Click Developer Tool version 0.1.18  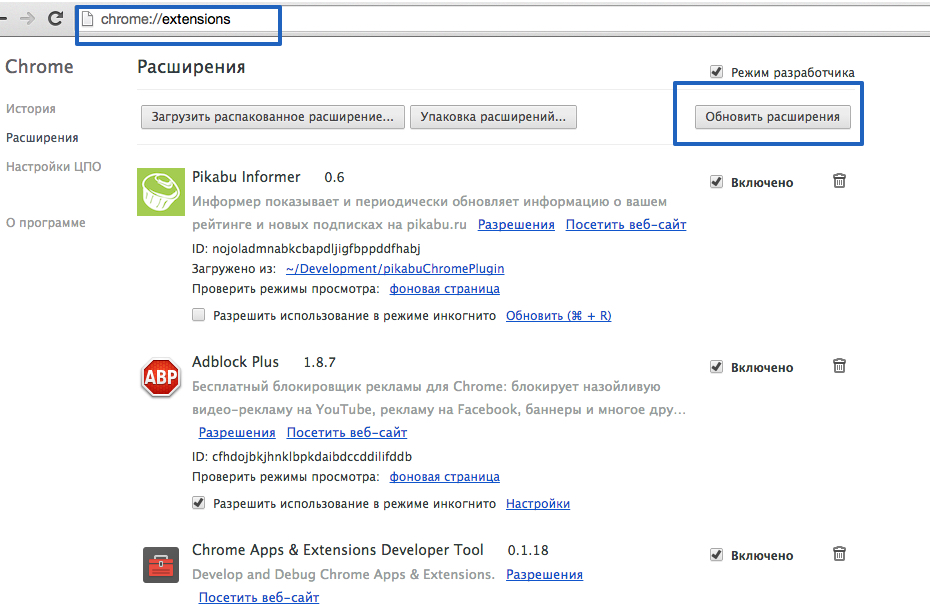[528, 551]
